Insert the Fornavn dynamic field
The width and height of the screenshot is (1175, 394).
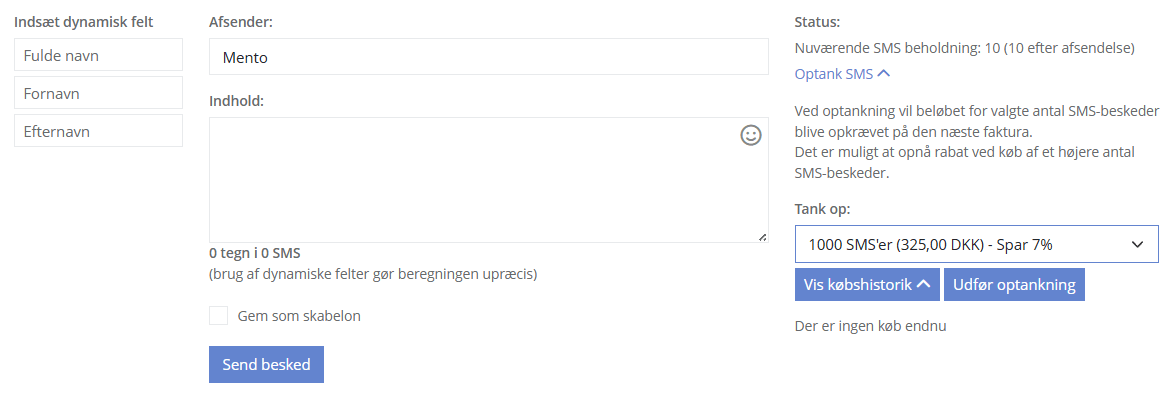point(98,93)
